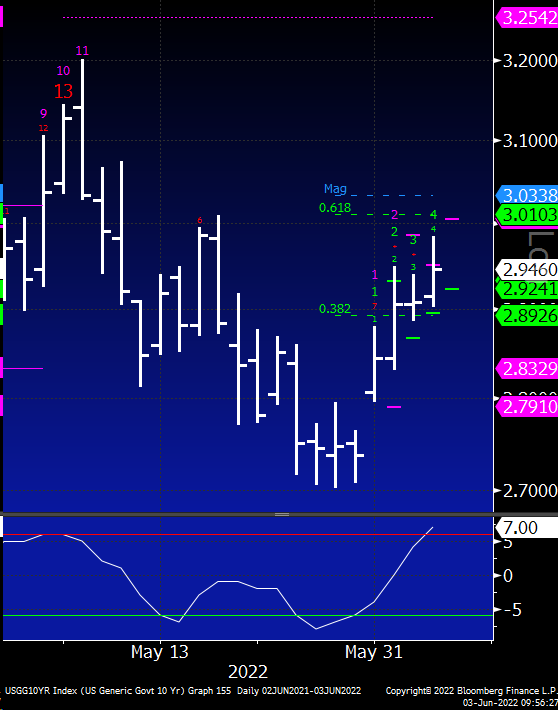Click the magenta 11 count above the high bar
This screenshot has height=710, width=558.
(82, 51)
